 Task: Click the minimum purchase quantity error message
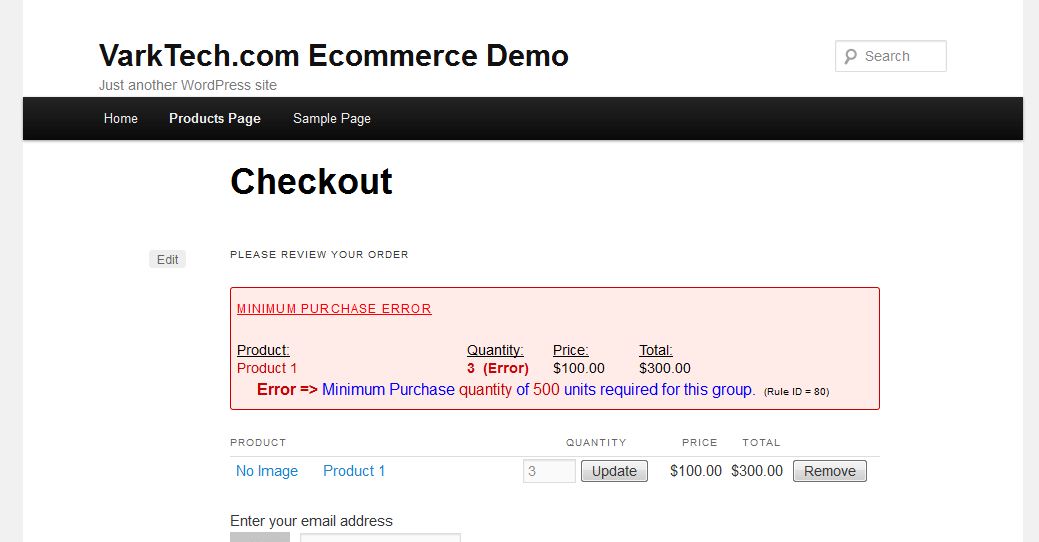(506, 390)
